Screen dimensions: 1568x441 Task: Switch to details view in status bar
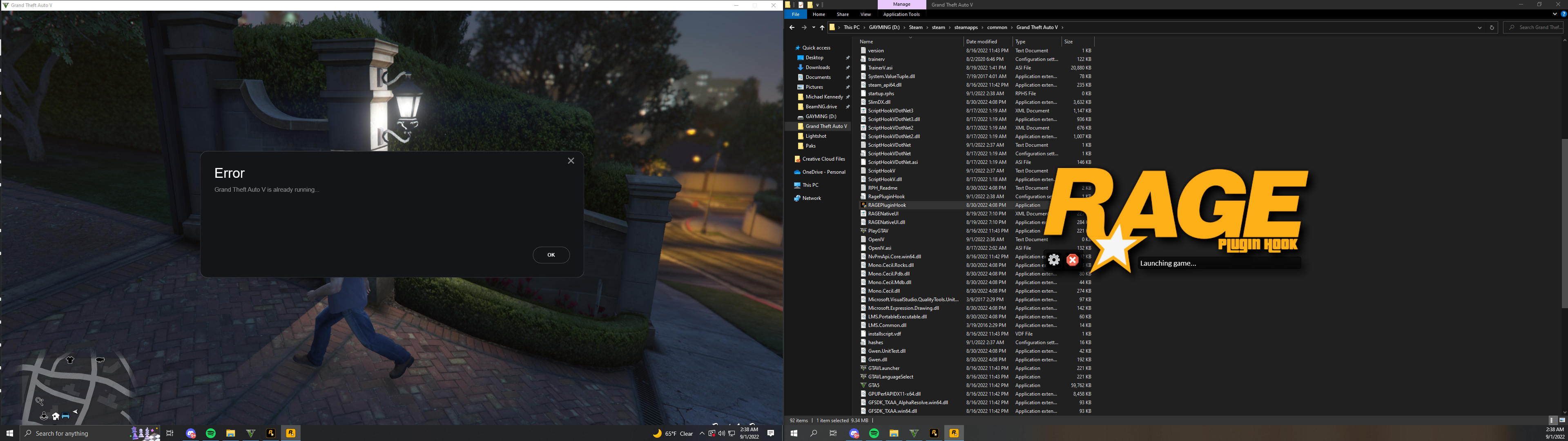[1552, 420]
